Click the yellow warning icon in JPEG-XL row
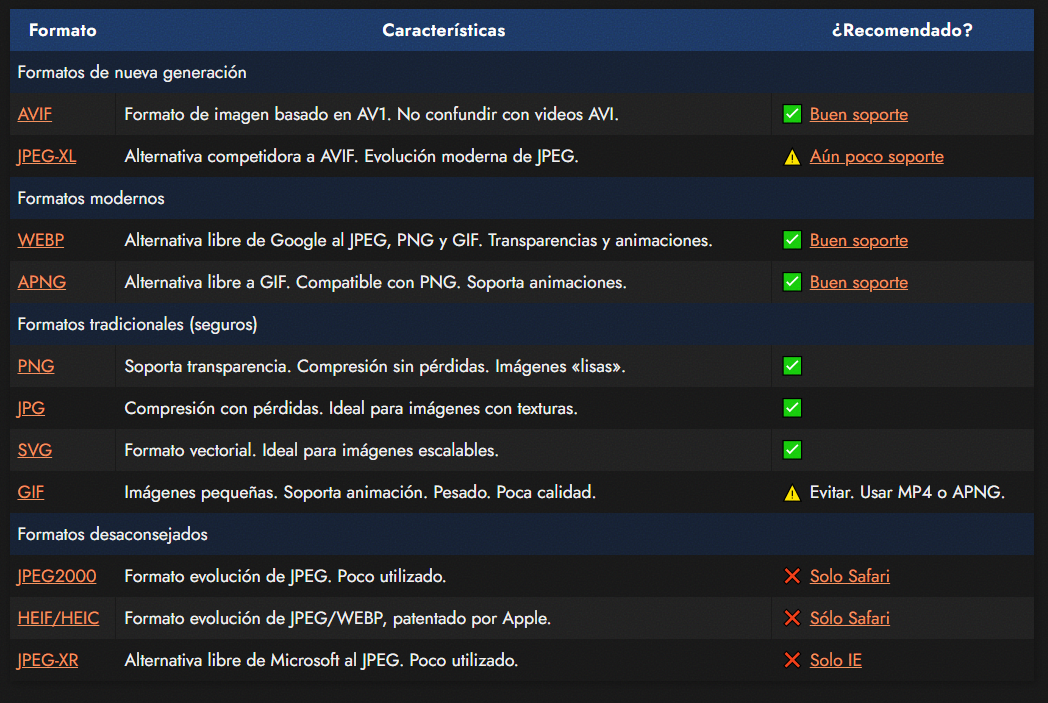The image size is (1048, 703). 792,157
